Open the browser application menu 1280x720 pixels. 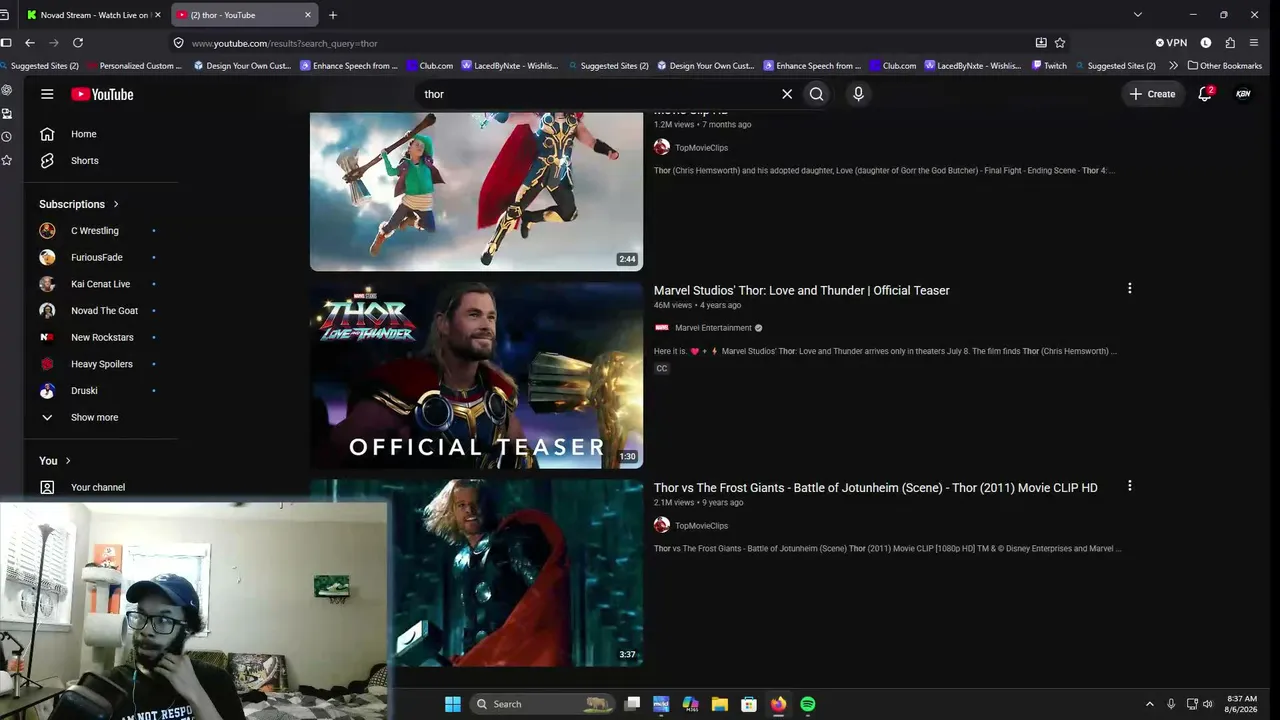point(1254,43)
